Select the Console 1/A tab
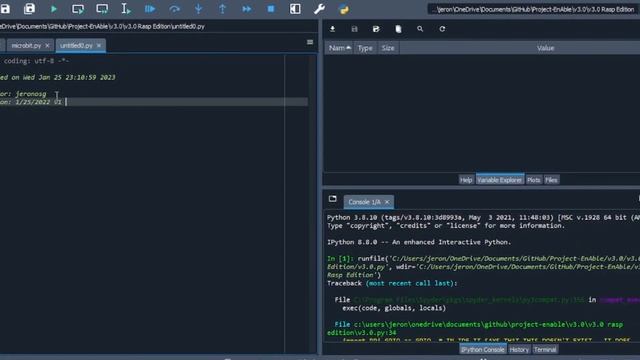 pyautogui.click(x=364, y=202)
